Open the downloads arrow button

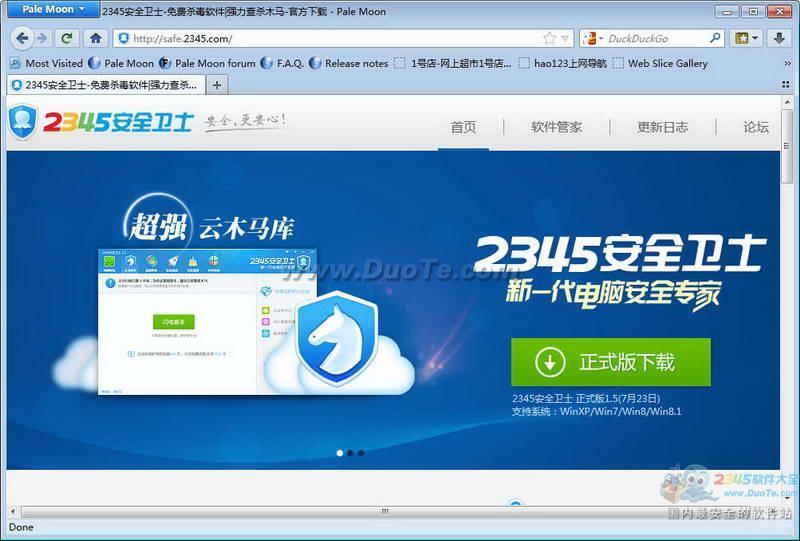coord(779,38)
